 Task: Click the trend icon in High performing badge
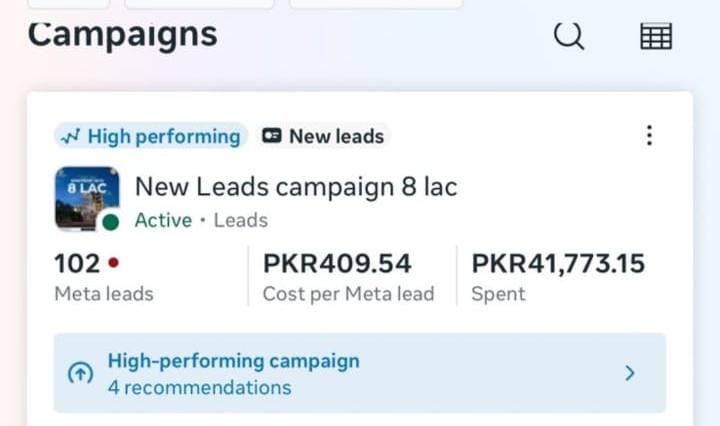[x=71, y=137]
